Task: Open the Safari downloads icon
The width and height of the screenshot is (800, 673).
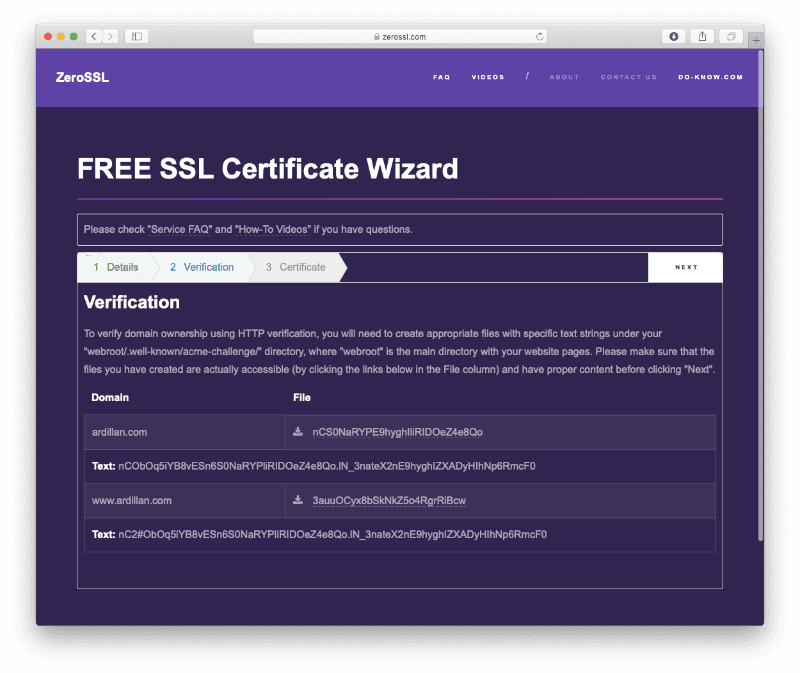Action: [x=674, y=36]
